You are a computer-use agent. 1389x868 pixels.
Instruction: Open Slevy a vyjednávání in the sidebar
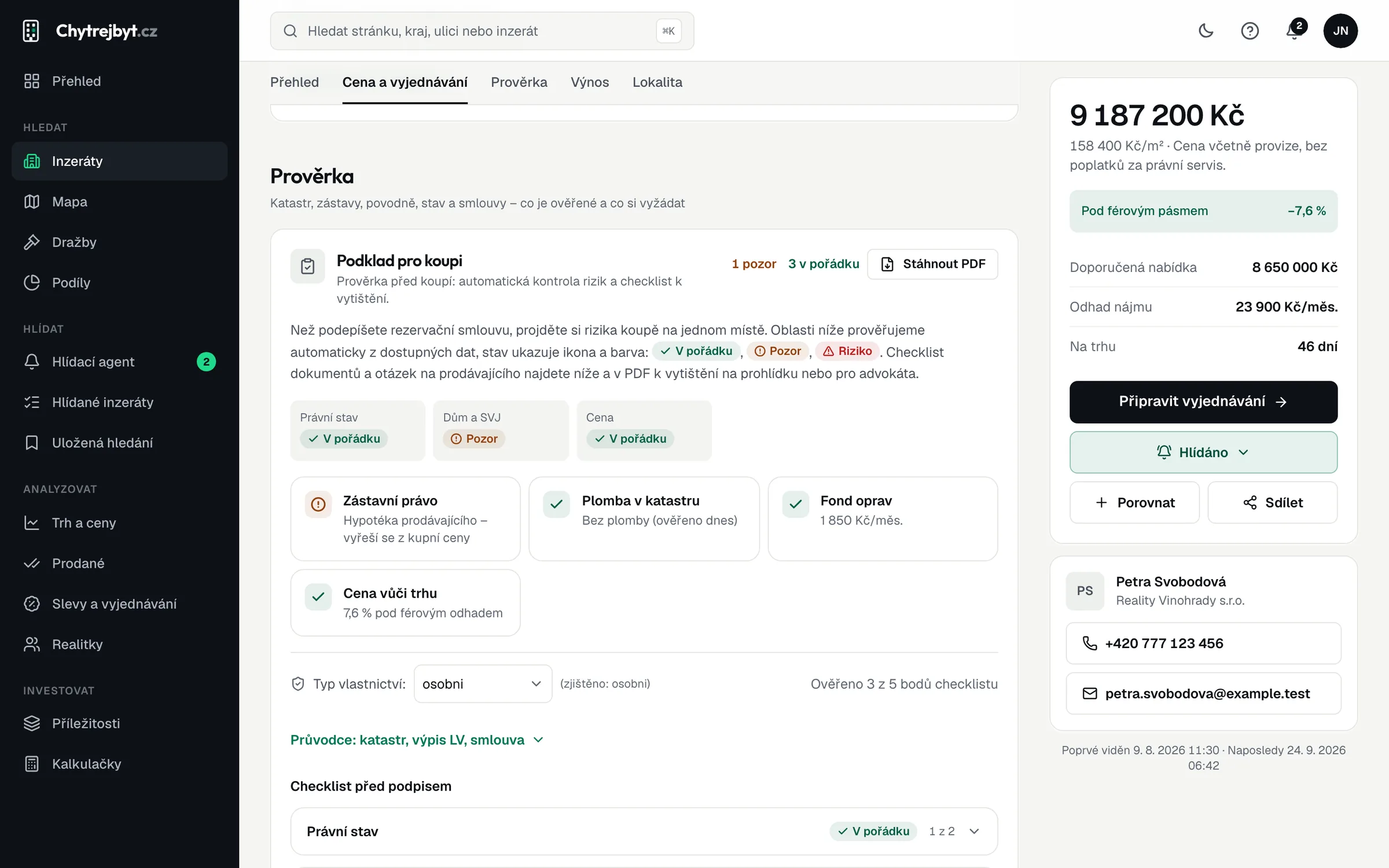point(119,604)
